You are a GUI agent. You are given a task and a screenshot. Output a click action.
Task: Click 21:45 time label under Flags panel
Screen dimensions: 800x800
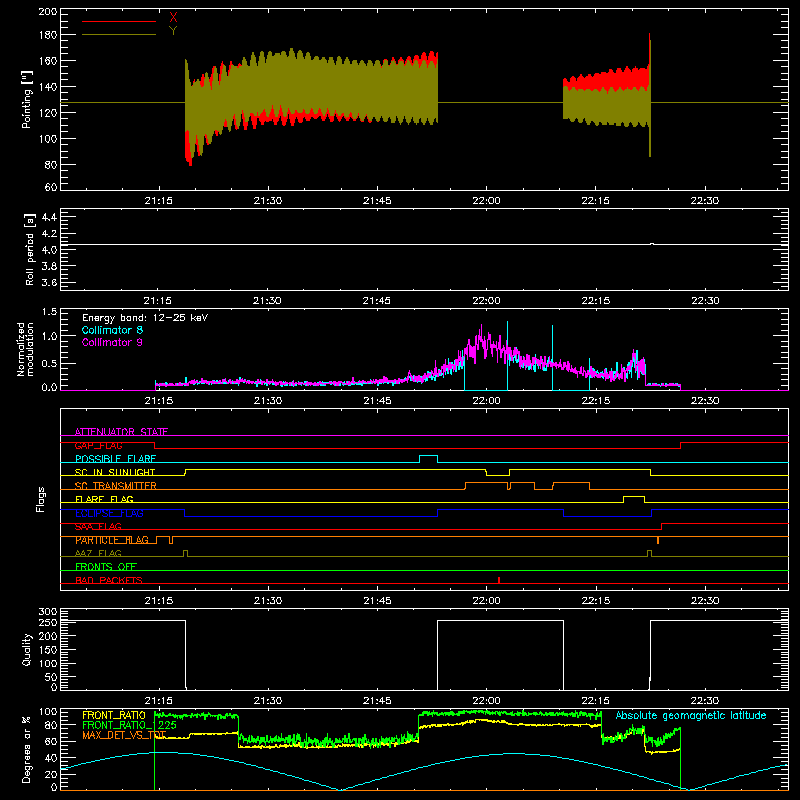pyautogui.click(x=377, y=601)
